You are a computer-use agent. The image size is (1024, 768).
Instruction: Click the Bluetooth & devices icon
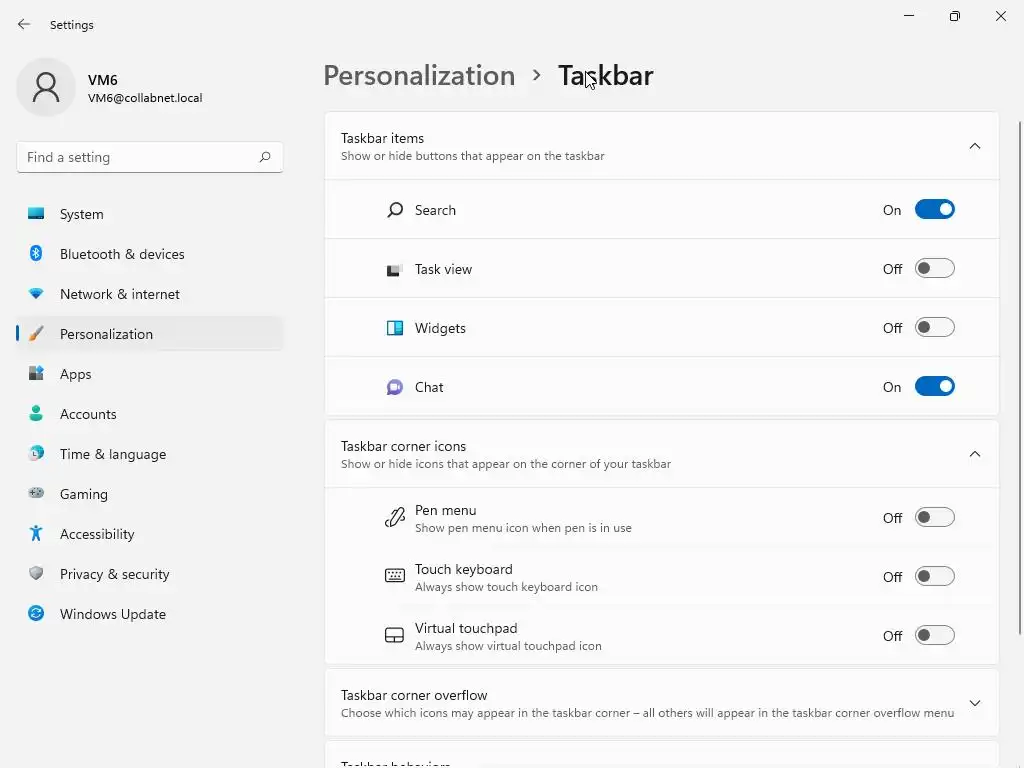[x=36, y=254]
